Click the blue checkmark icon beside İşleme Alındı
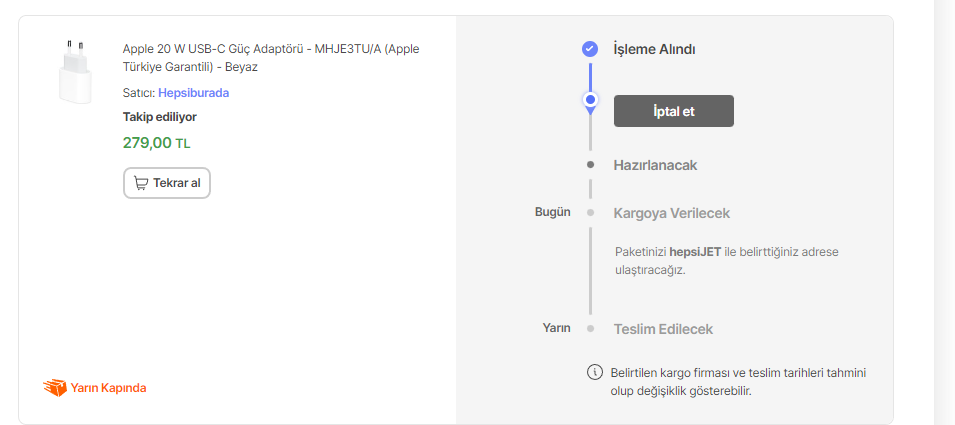955x425 pixels. tap(590, 49)
